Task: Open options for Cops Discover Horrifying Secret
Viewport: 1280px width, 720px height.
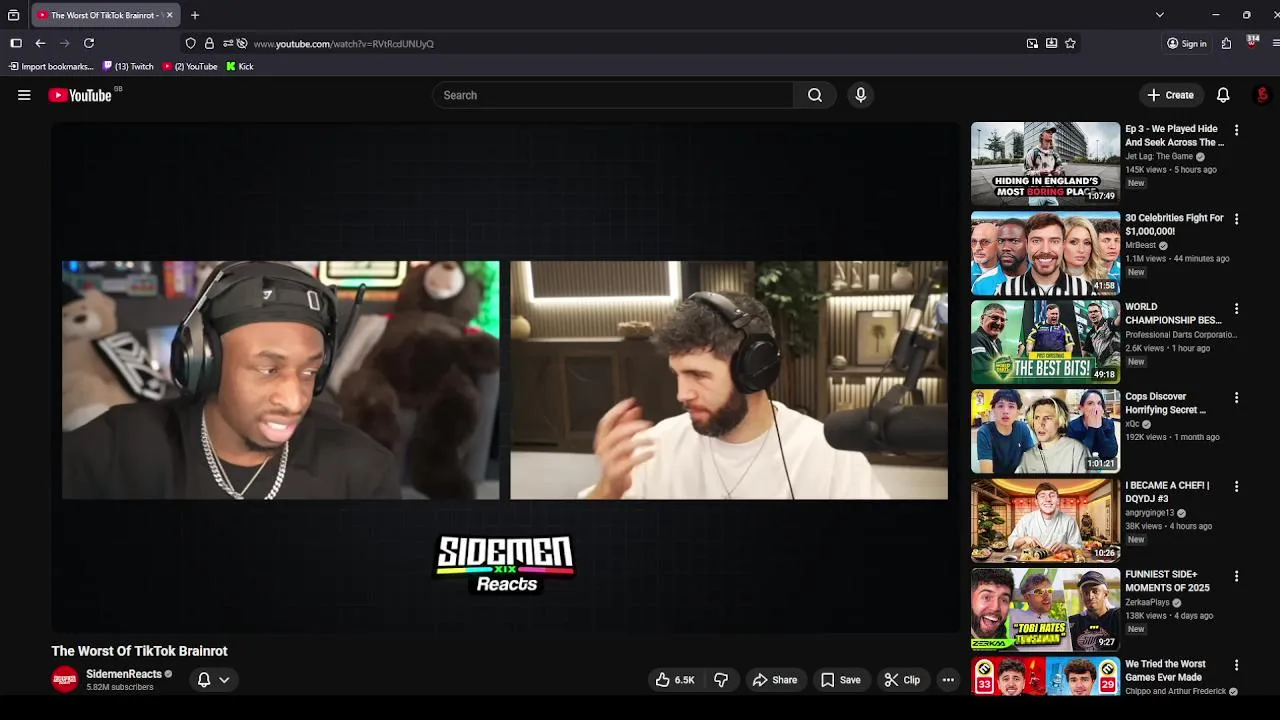Action: pyautogui.click(x=1237, y=397)
